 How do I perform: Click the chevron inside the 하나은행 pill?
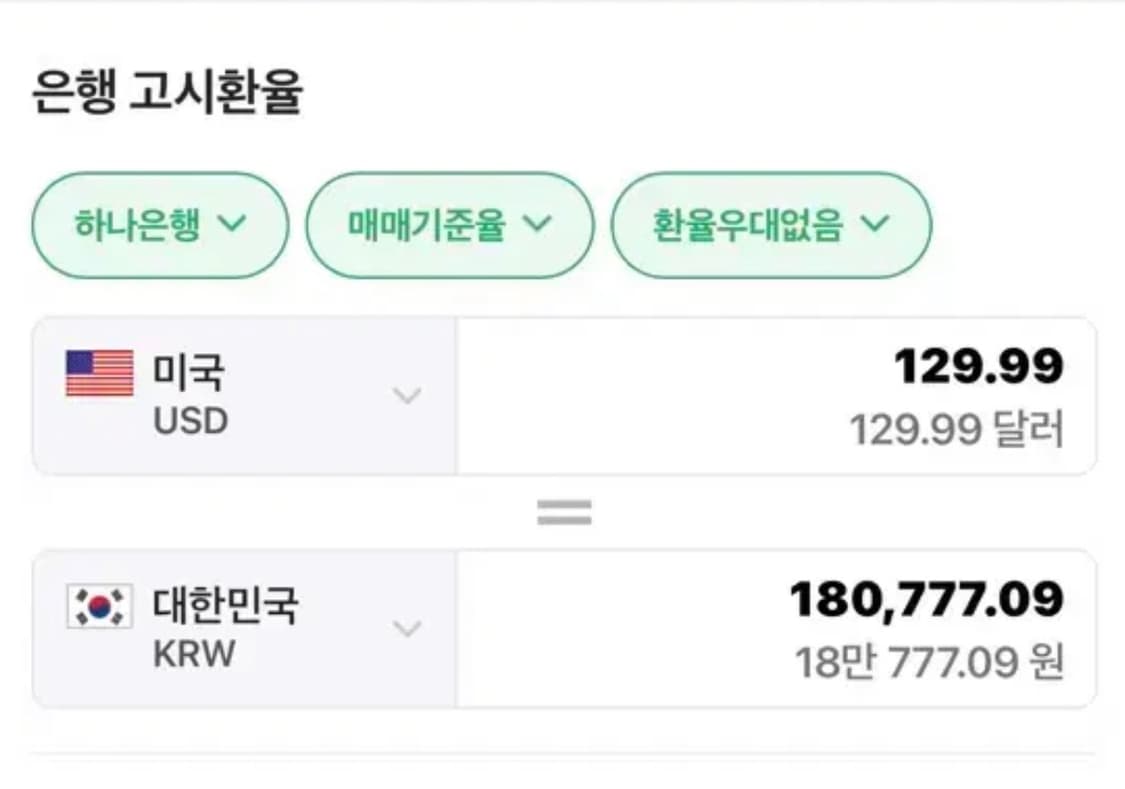click(x=232, y=226)
